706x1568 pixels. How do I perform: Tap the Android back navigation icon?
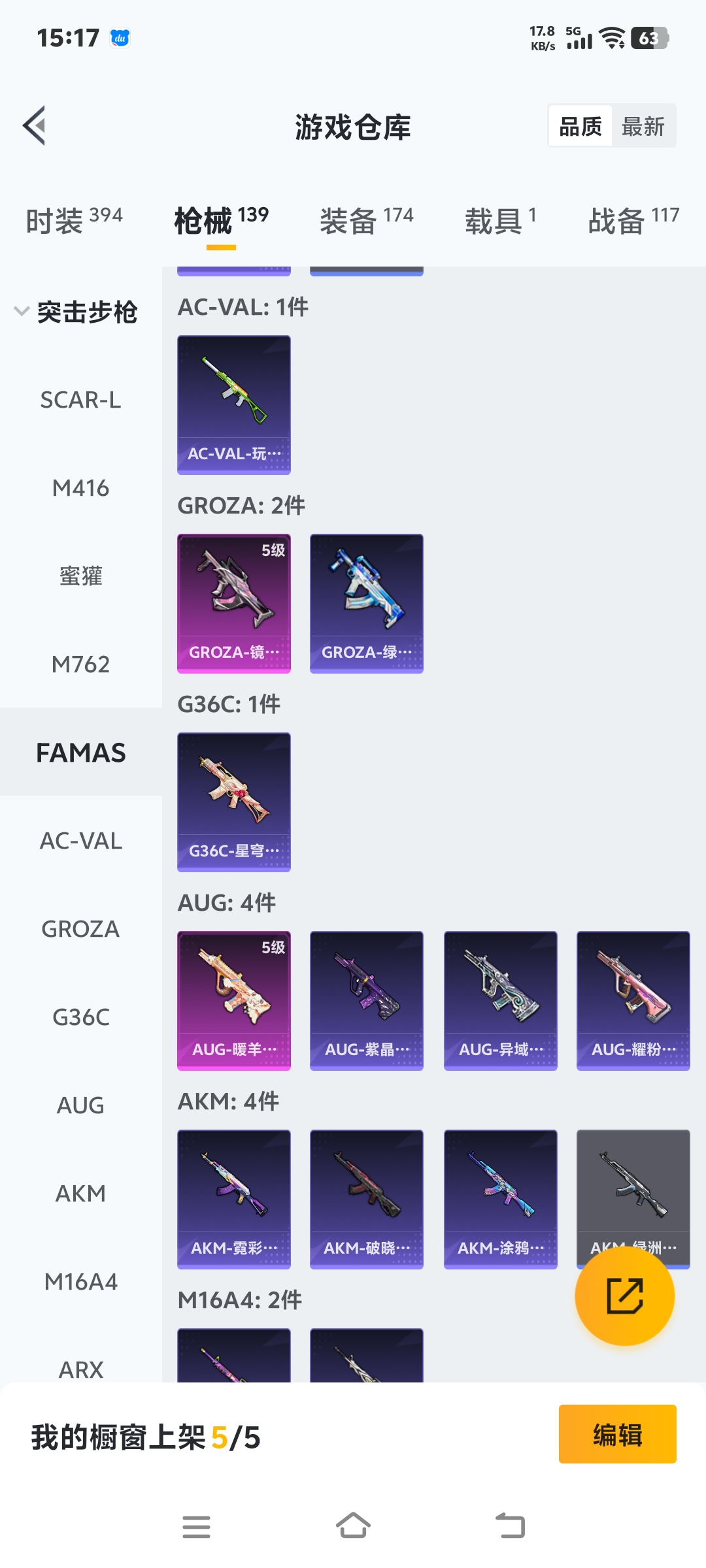pyautogui.click(x=510, y=1526)
